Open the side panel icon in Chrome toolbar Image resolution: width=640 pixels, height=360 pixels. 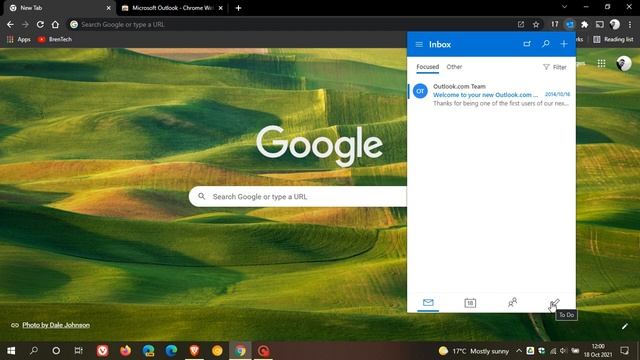pyautogui.click(x=600, y=24)
